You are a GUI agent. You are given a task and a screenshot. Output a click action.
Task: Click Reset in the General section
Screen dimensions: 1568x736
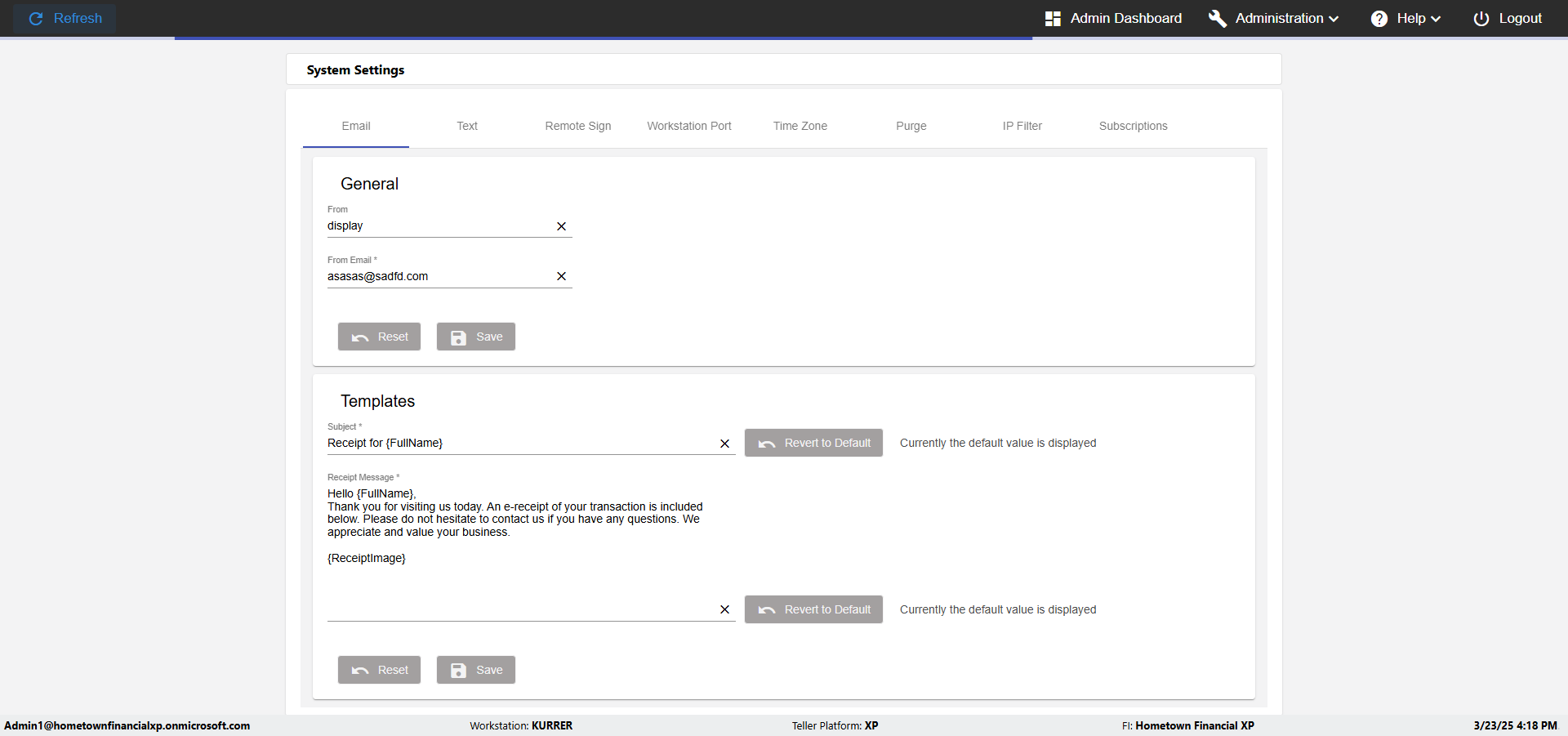[x=379, y=337]
